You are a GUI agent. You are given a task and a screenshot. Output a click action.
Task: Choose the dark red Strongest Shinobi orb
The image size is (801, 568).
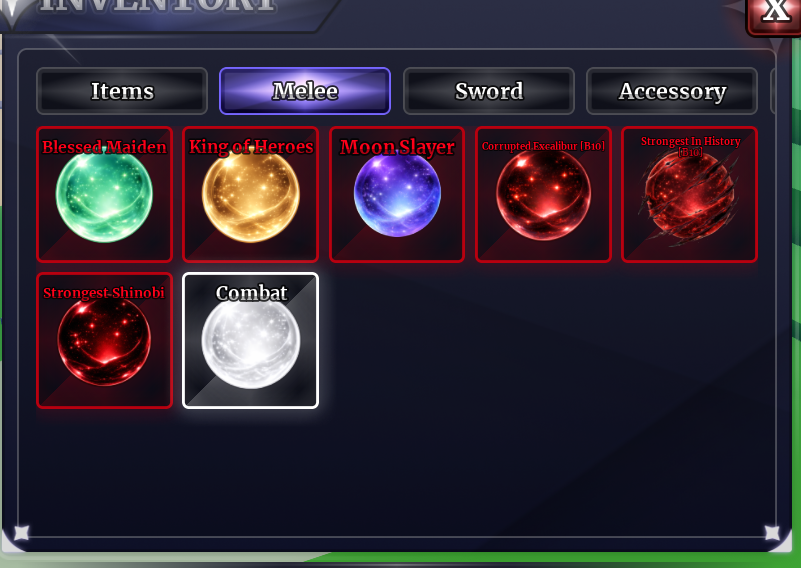[104, 341]
